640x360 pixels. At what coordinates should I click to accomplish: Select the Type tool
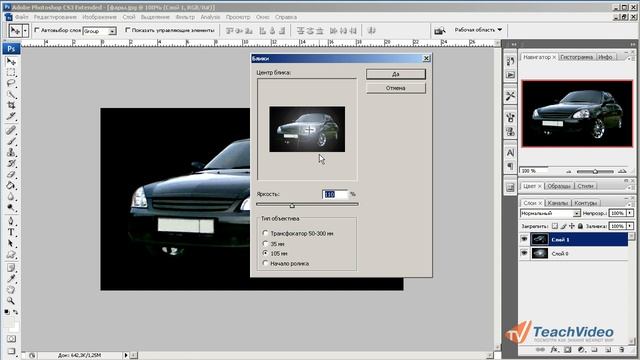(x=11, y=232)
